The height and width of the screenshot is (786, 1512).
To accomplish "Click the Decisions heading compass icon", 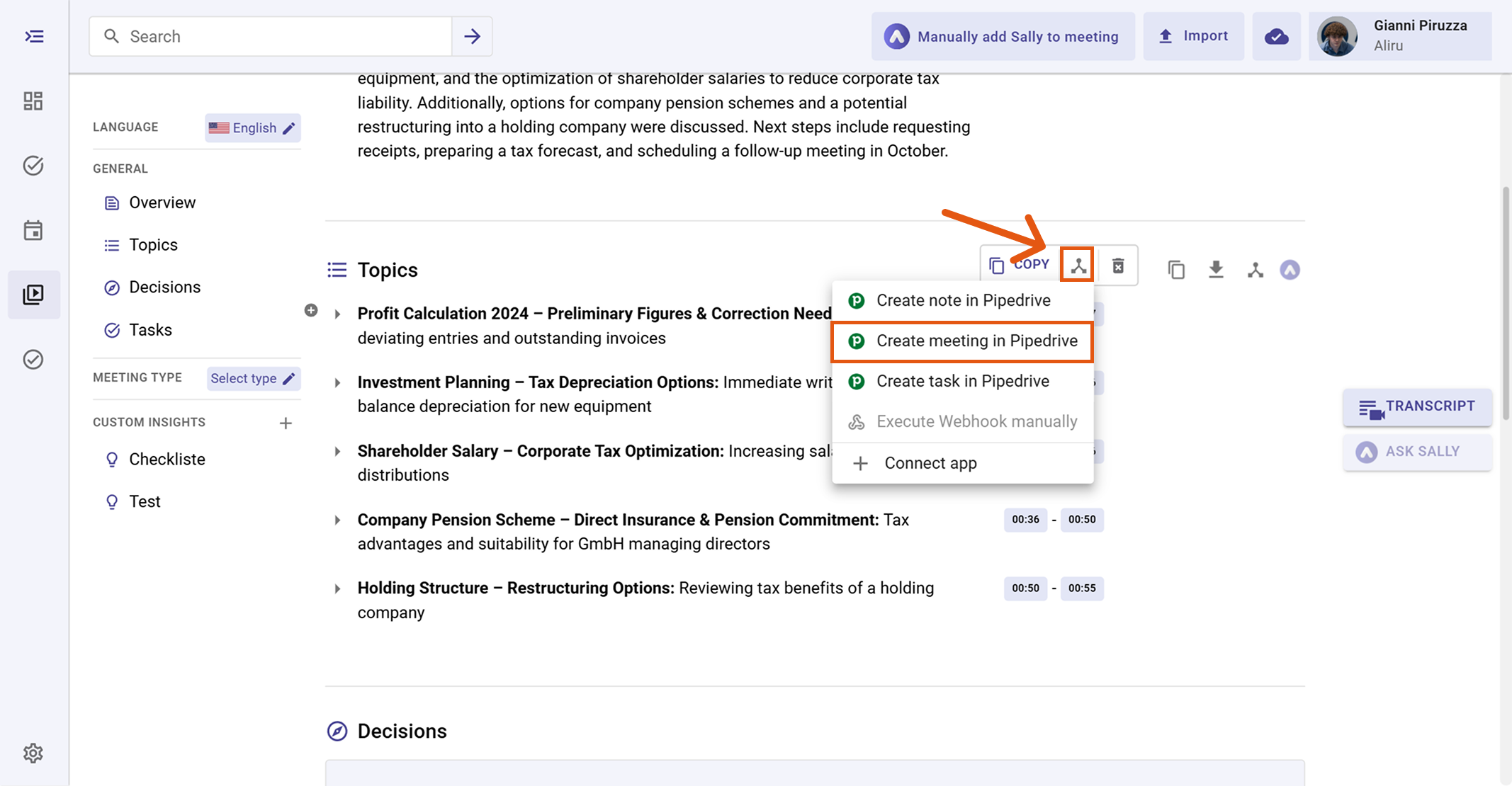I will click(x=337, y=731).
